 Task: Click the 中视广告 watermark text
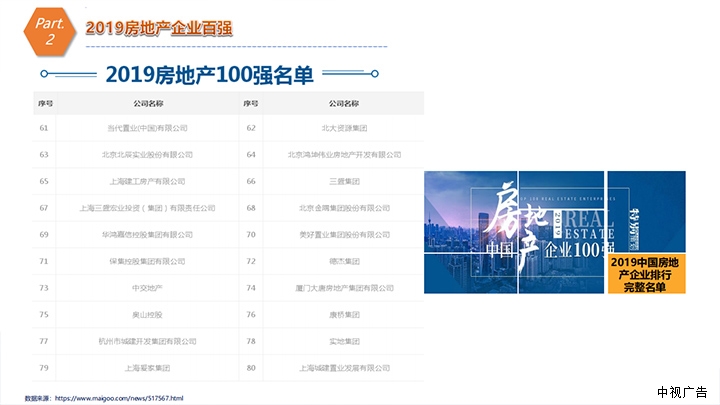(682, 391)
